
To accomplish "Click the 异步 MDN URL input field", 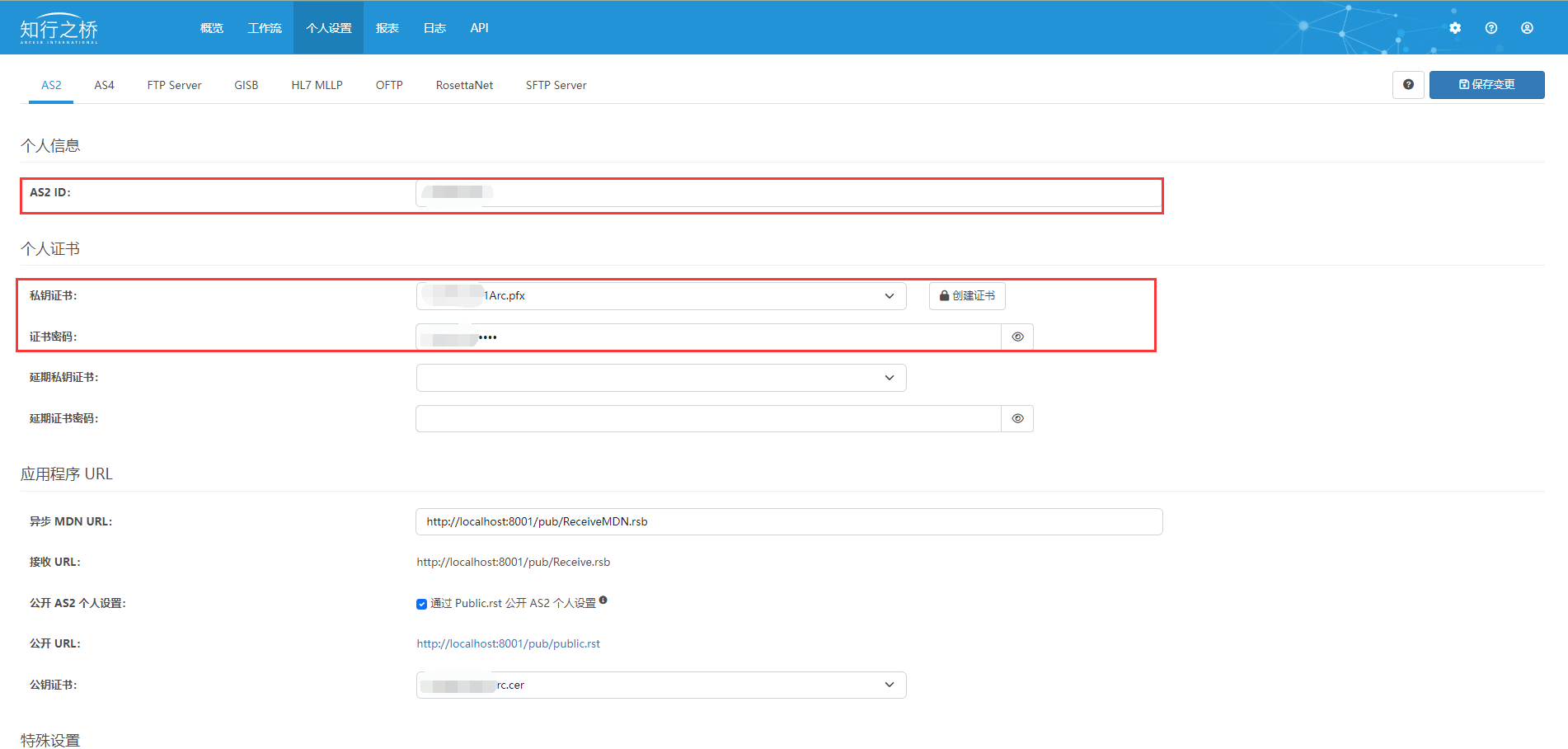I will (788, 522).
